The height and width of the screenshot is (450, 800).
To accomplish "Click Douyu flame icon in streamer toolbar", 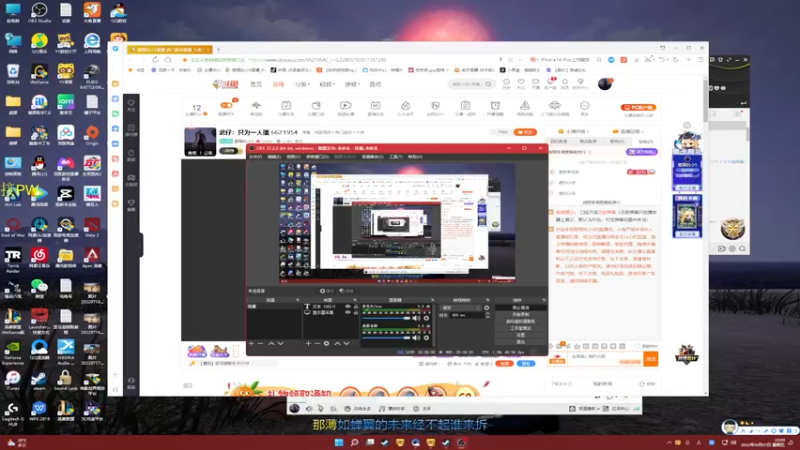I will point(405,106).
